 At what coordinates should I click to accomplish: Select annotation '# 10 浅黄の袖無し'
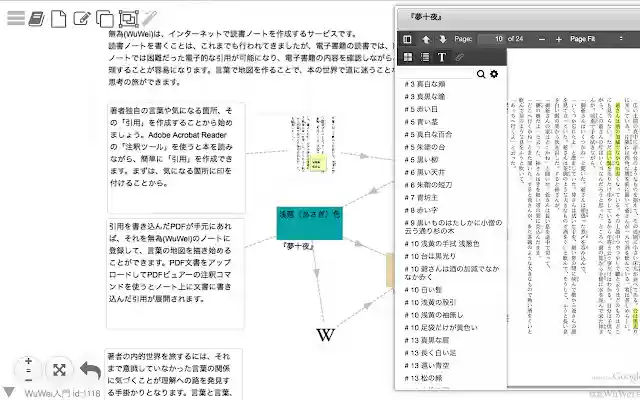pyautogui.click(x=433, y=315)
